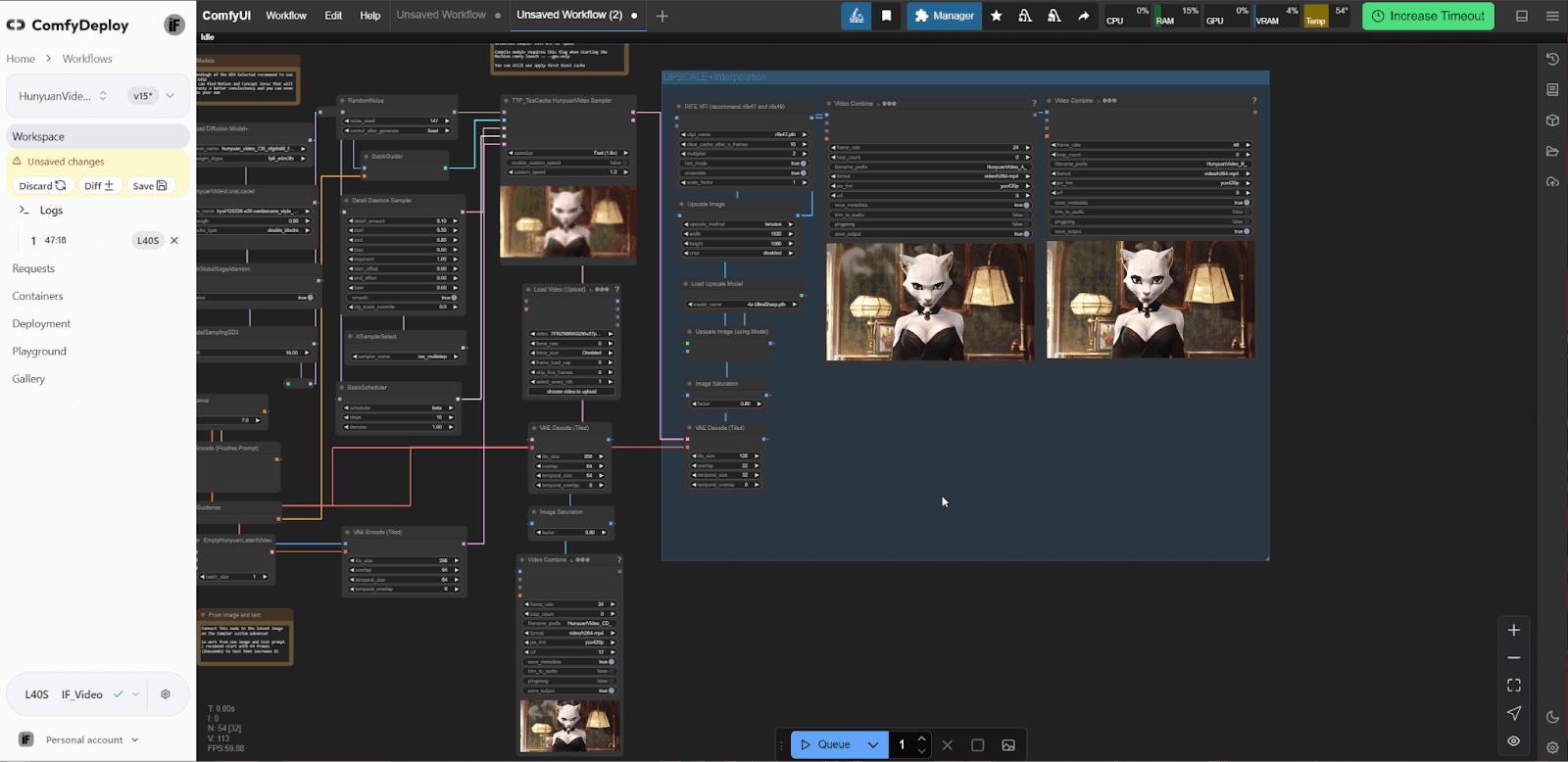Open the settings gear at bottom right

tap(1552, 747)
